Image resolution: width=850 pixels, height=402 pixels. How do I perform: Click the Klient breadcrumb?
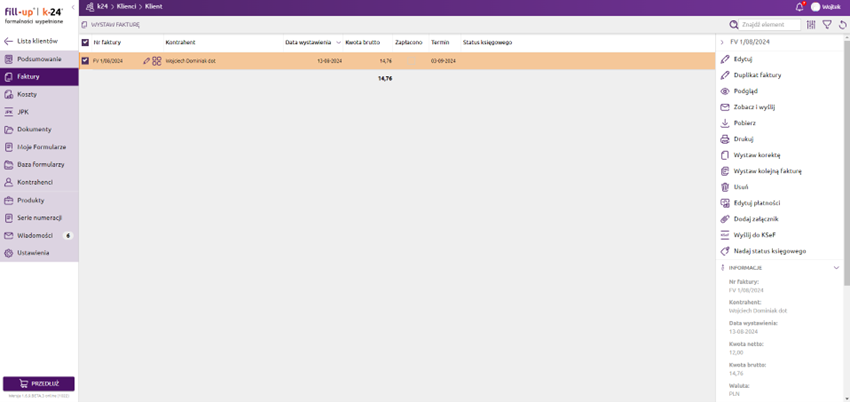point(153,7)
